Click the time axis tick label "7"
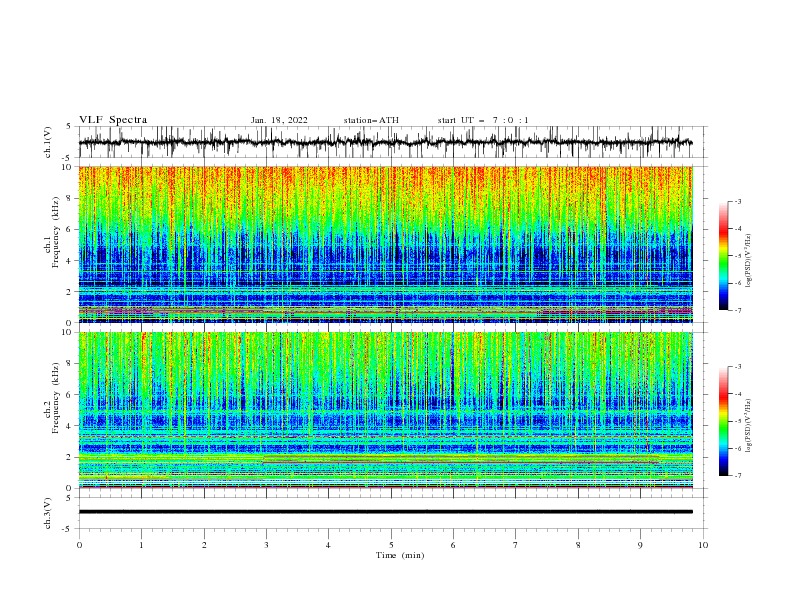The width and height of the screenshot is (792, 612). point(516,545)
